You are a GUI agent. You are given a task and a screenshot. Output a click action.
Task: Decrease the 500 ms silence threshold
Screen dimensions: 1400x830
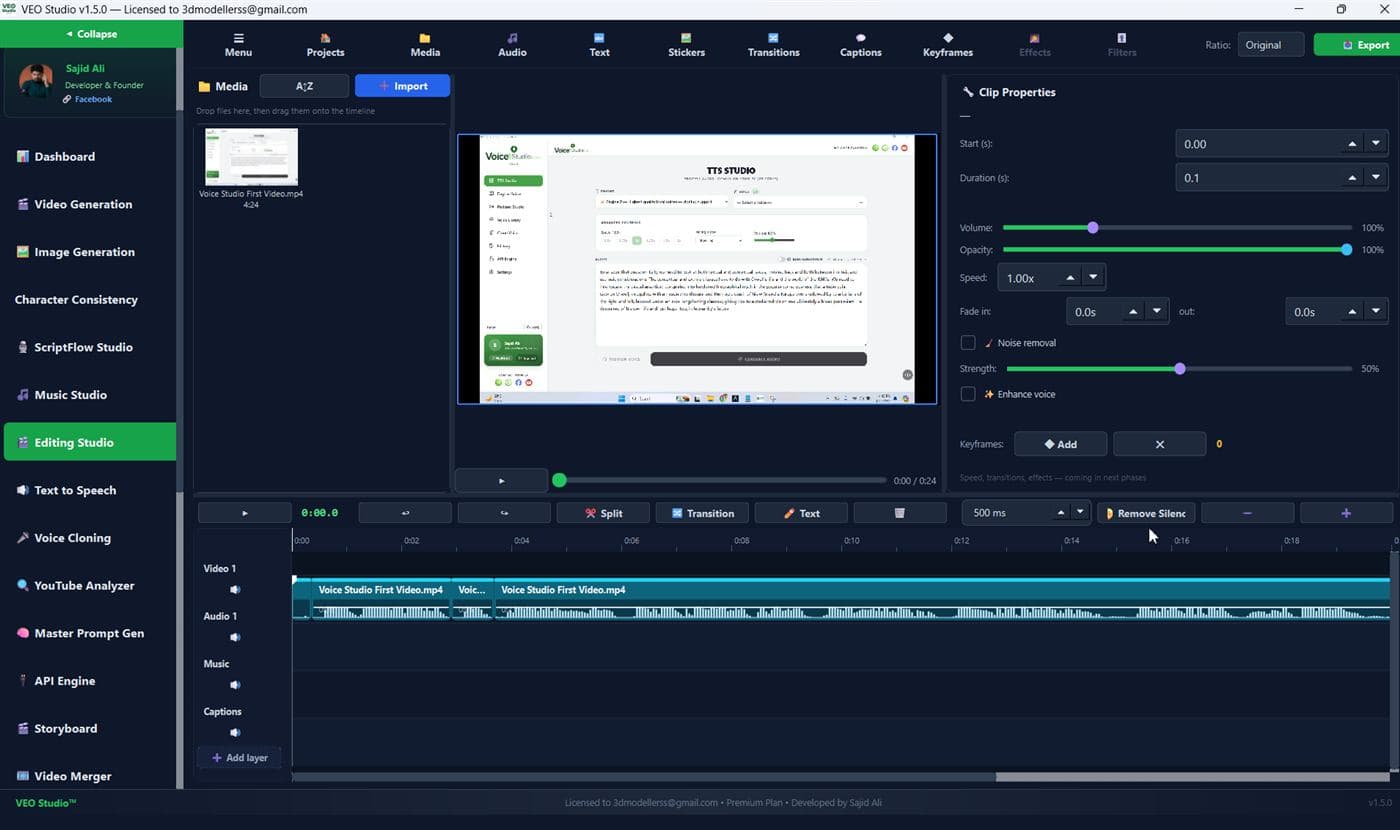[x=1080, y=513]
